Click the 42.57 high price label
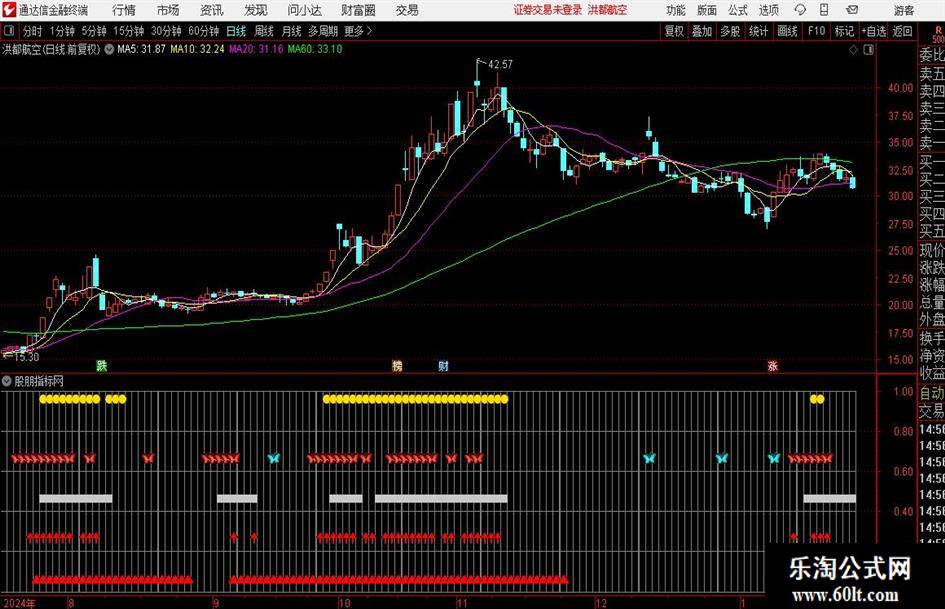This screenshot has height=609, width=945. tap(500, 64)
